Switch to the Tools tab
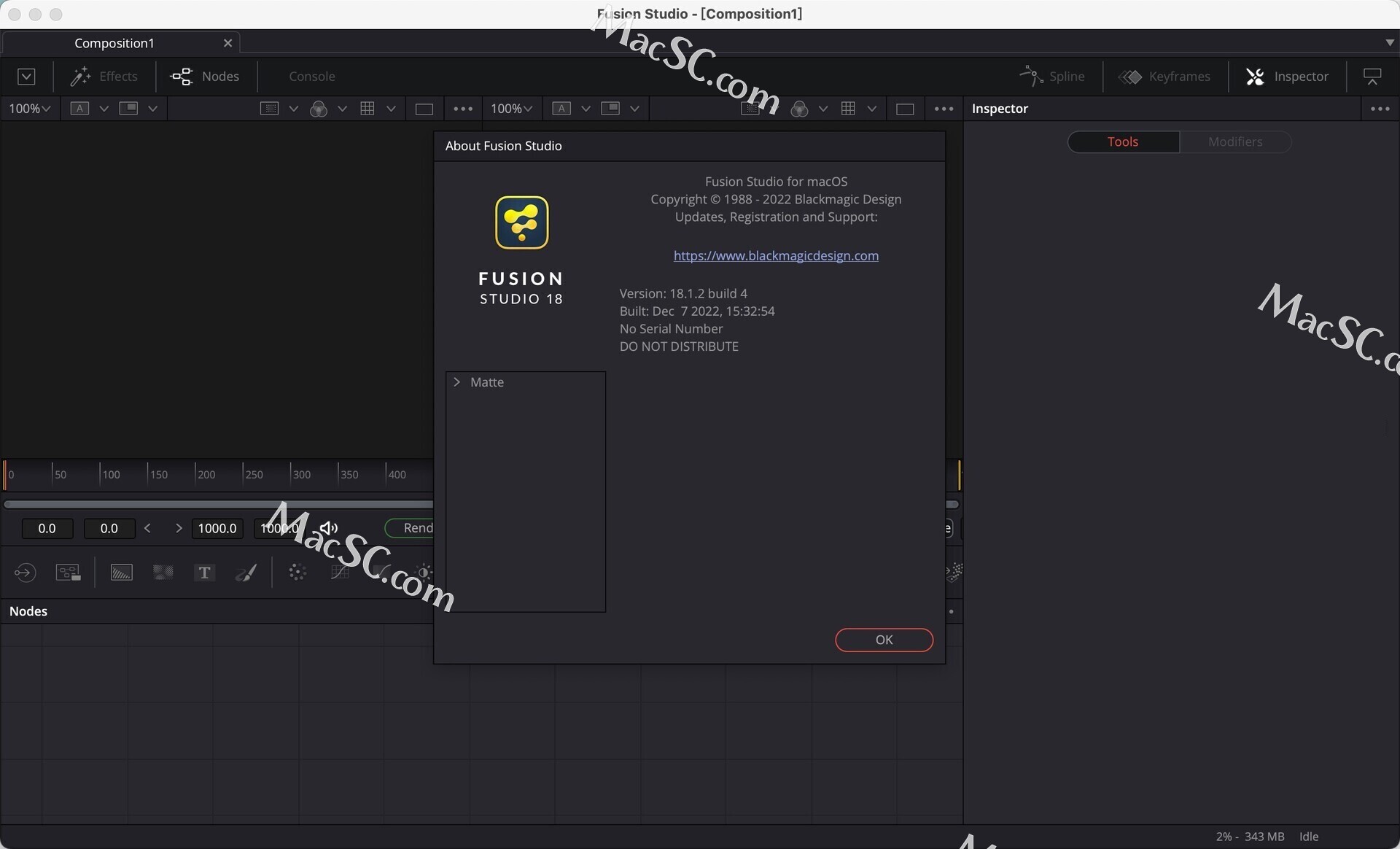The height and width of the screenshot is (849, 1400). pos(1122,141)
